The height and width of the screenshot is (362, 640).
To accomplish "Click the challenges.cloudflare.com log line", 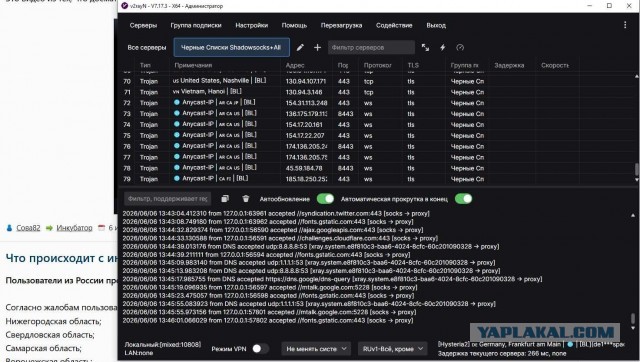I will pyautogui.click(x=280, y=238).
